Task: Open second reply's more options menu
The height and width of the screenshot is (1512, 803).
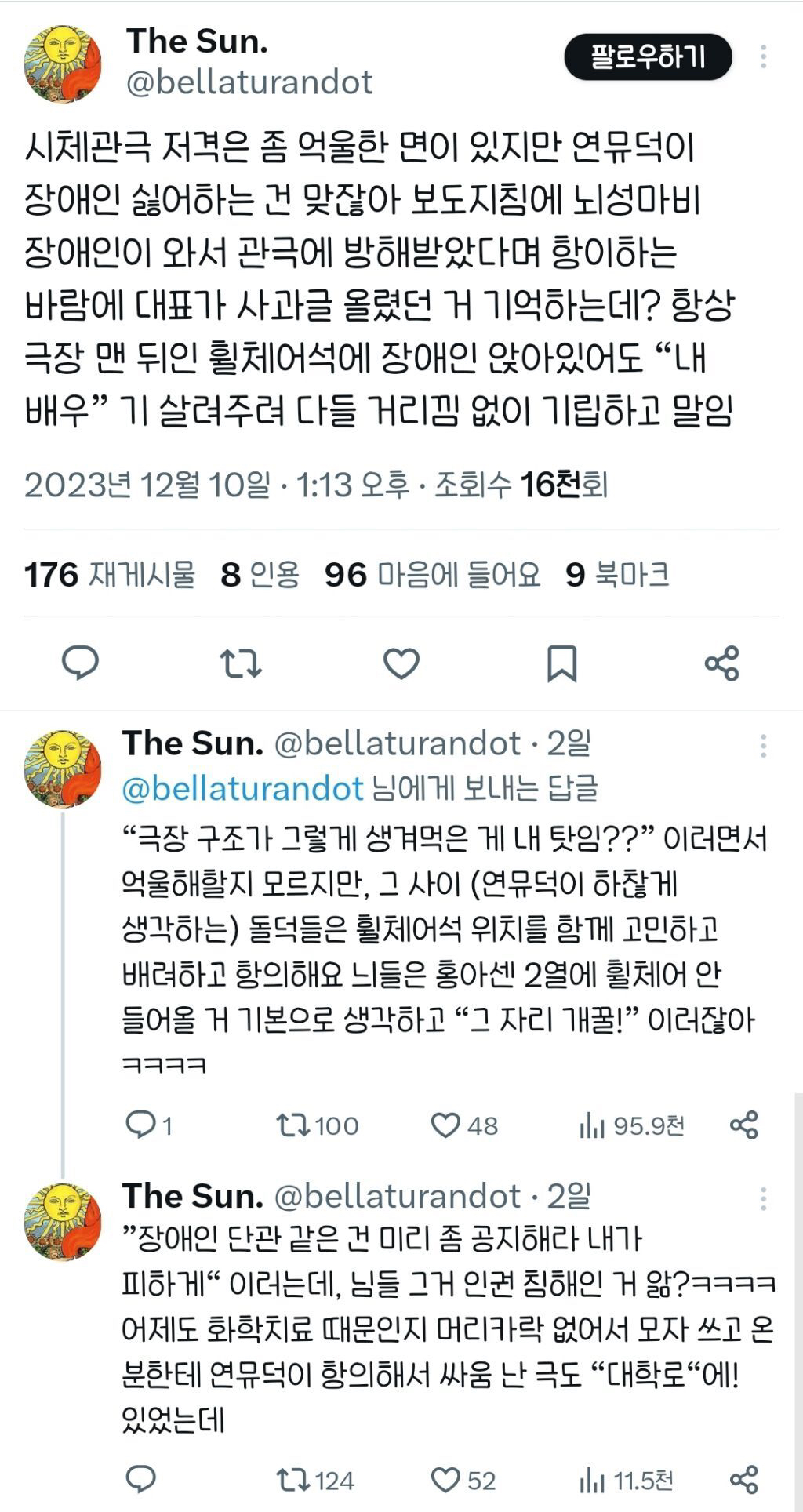Action: [x=763, y=1198]
